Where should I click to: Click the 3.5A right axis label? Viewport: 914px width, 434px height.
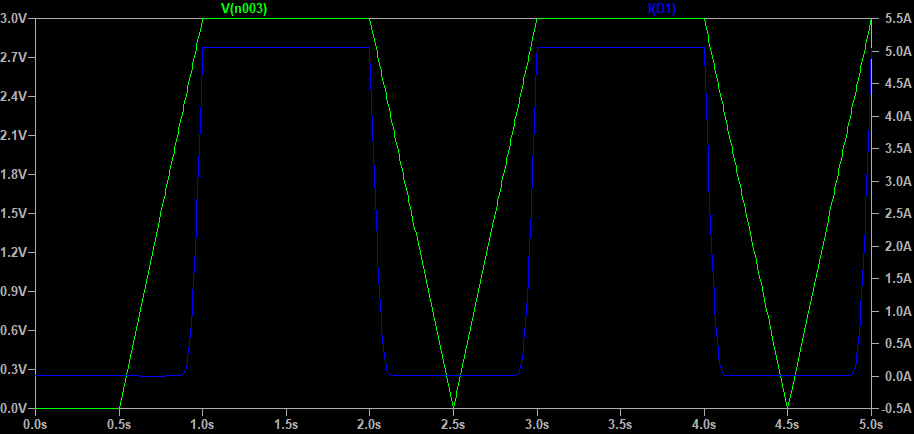pyautogui.click(x=898, y=149)
